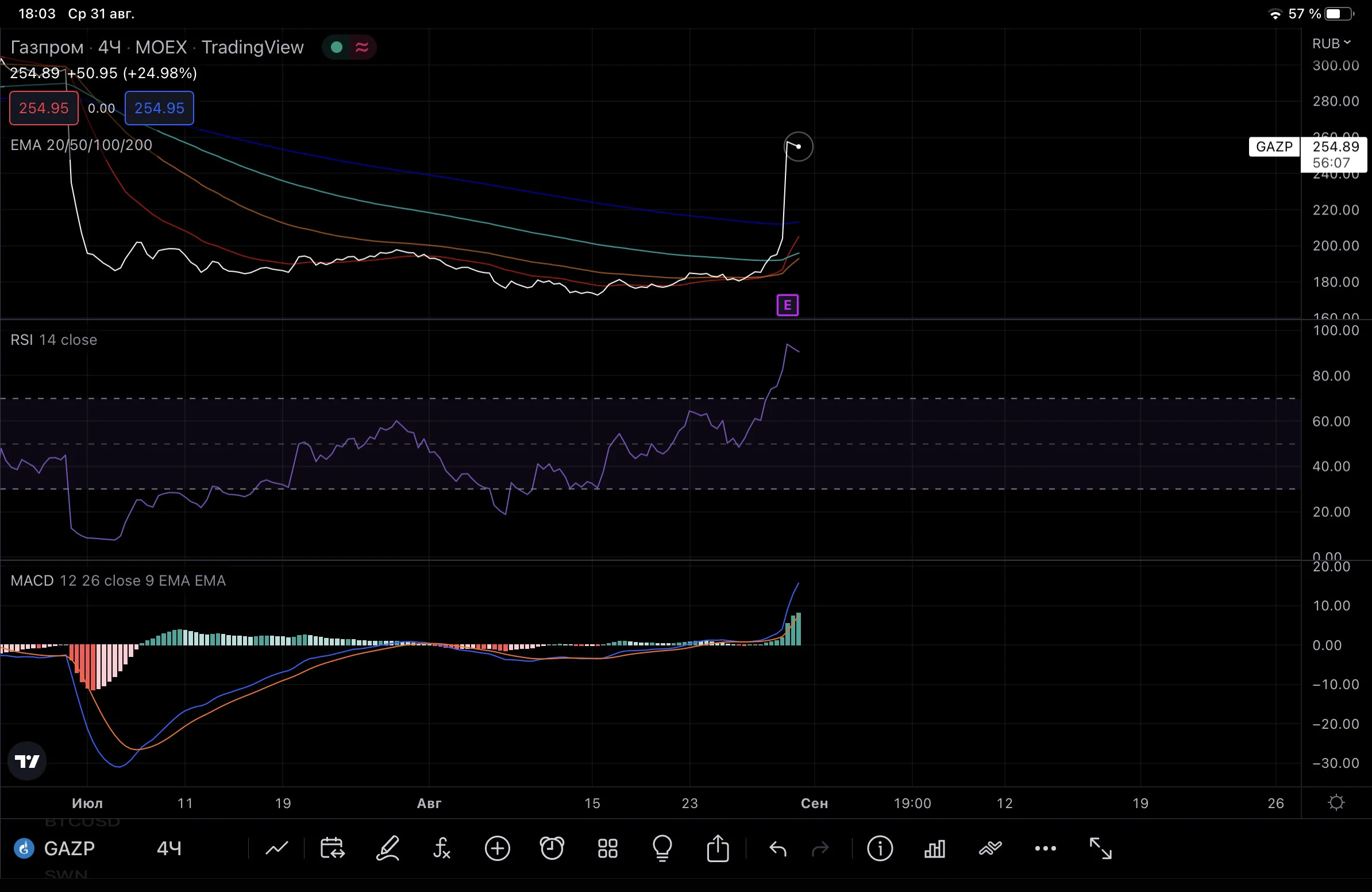The image size is (1372, 892).
Task: Select the EMA 20/50/100/200 indicator label
Action: (81, 145)
